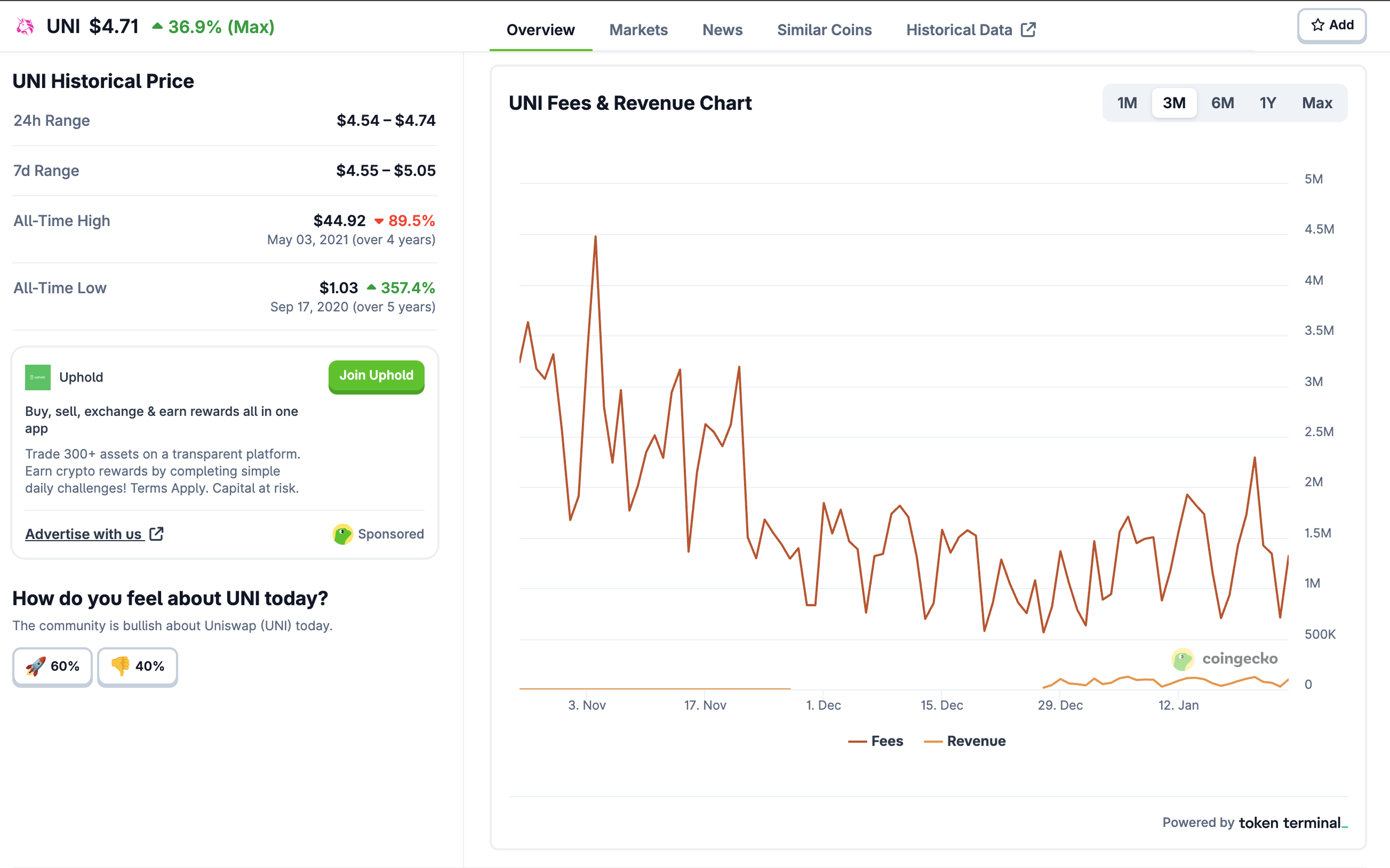Click the thumbs-down bearish 40% vote button
The image size is (1390, 868).
pyautogui.click(x=138, y=666)
